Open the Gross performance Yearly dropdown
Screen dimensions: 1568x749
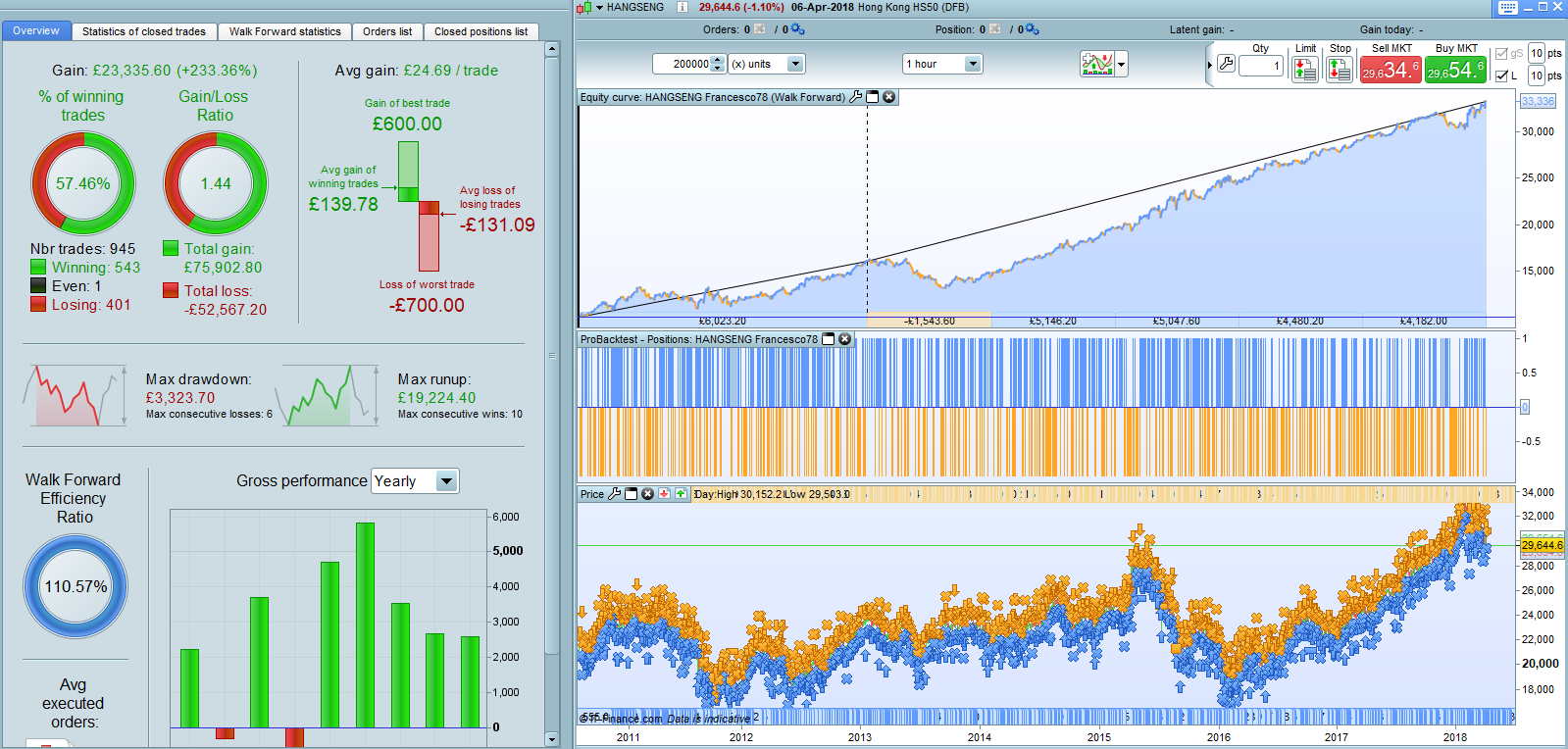pos(446,480)
